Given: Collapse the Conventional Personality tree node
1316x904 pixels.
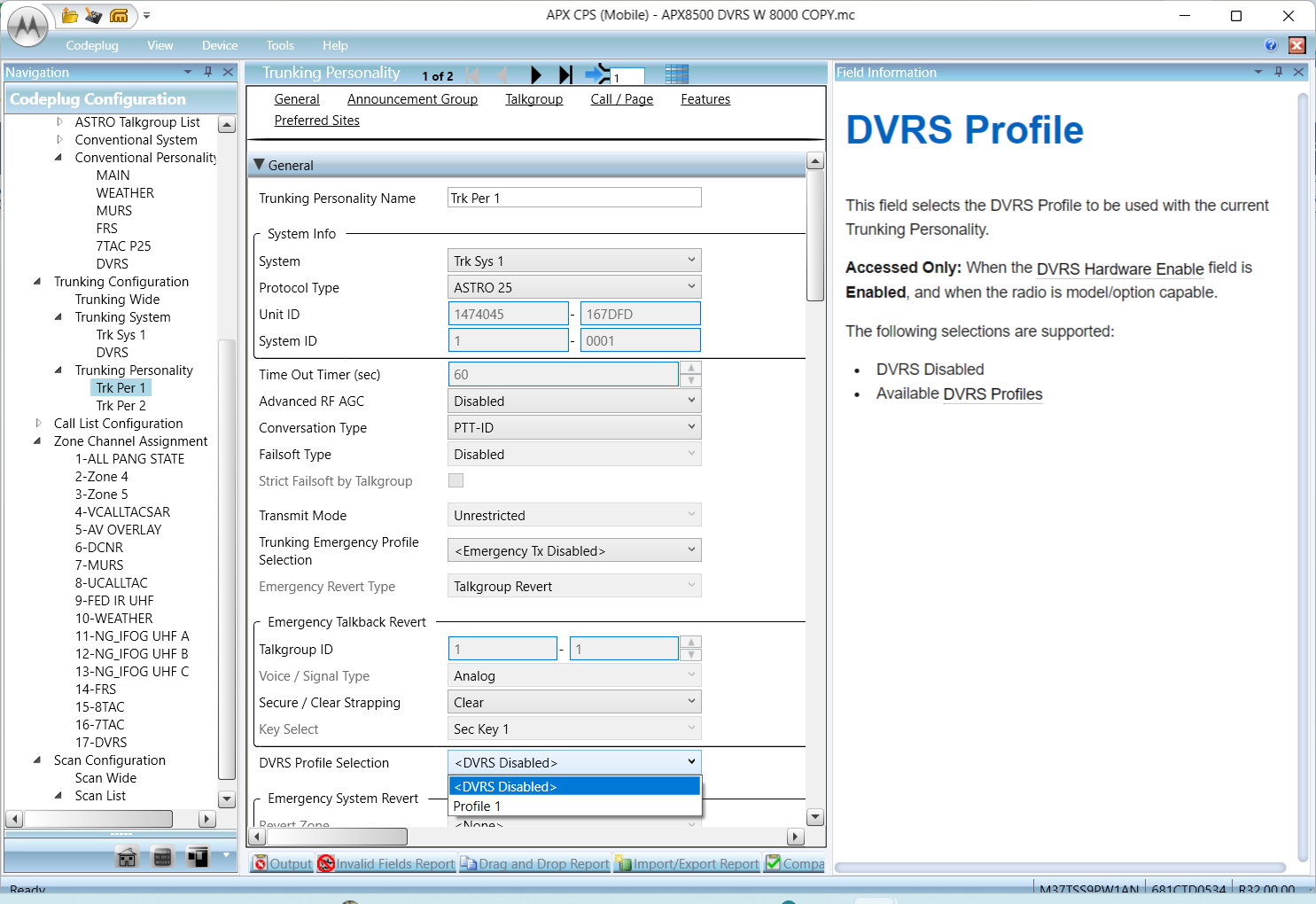Looking at the screenshot, I should [x=58, y=158].
